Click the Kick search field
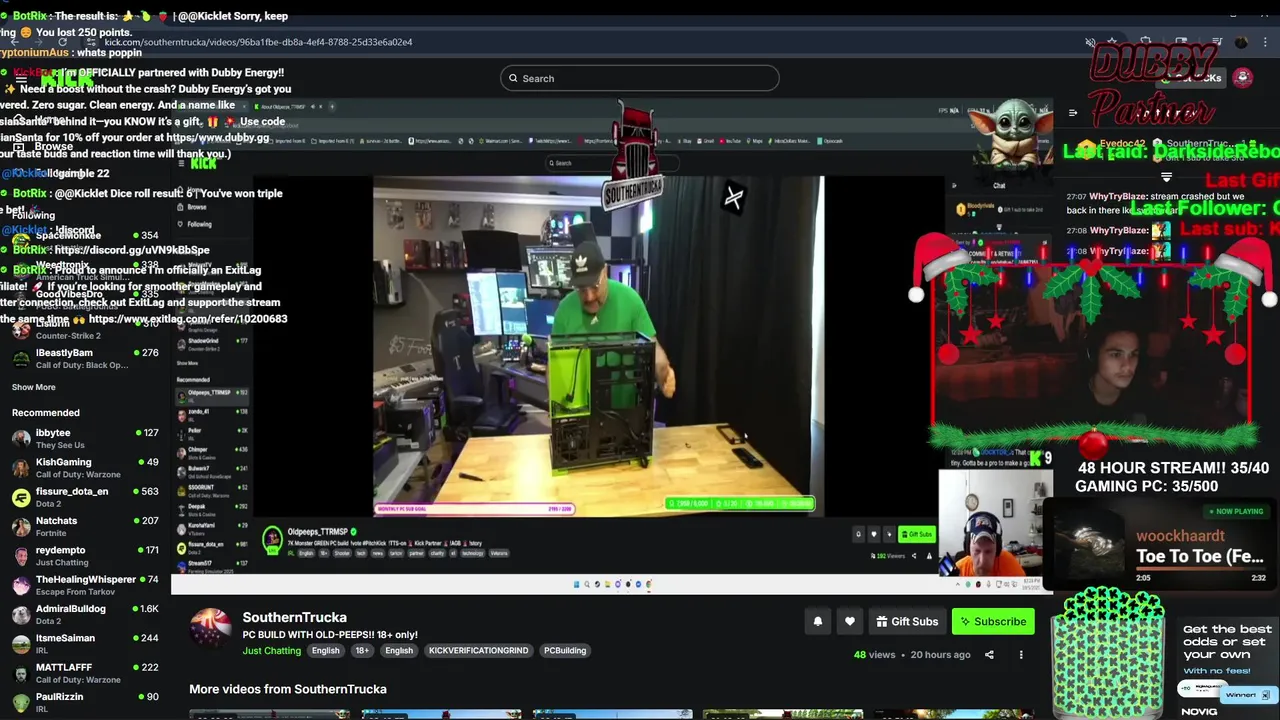This screenshot has height=720, width=1280. [x=639, y=78]
